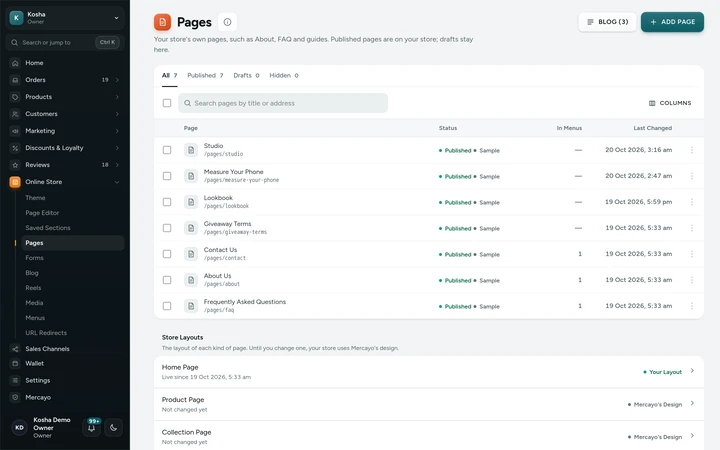Open row actions menu for Contact Us
The width and height of the screenshot is (720, 450).
coord(692,254)
